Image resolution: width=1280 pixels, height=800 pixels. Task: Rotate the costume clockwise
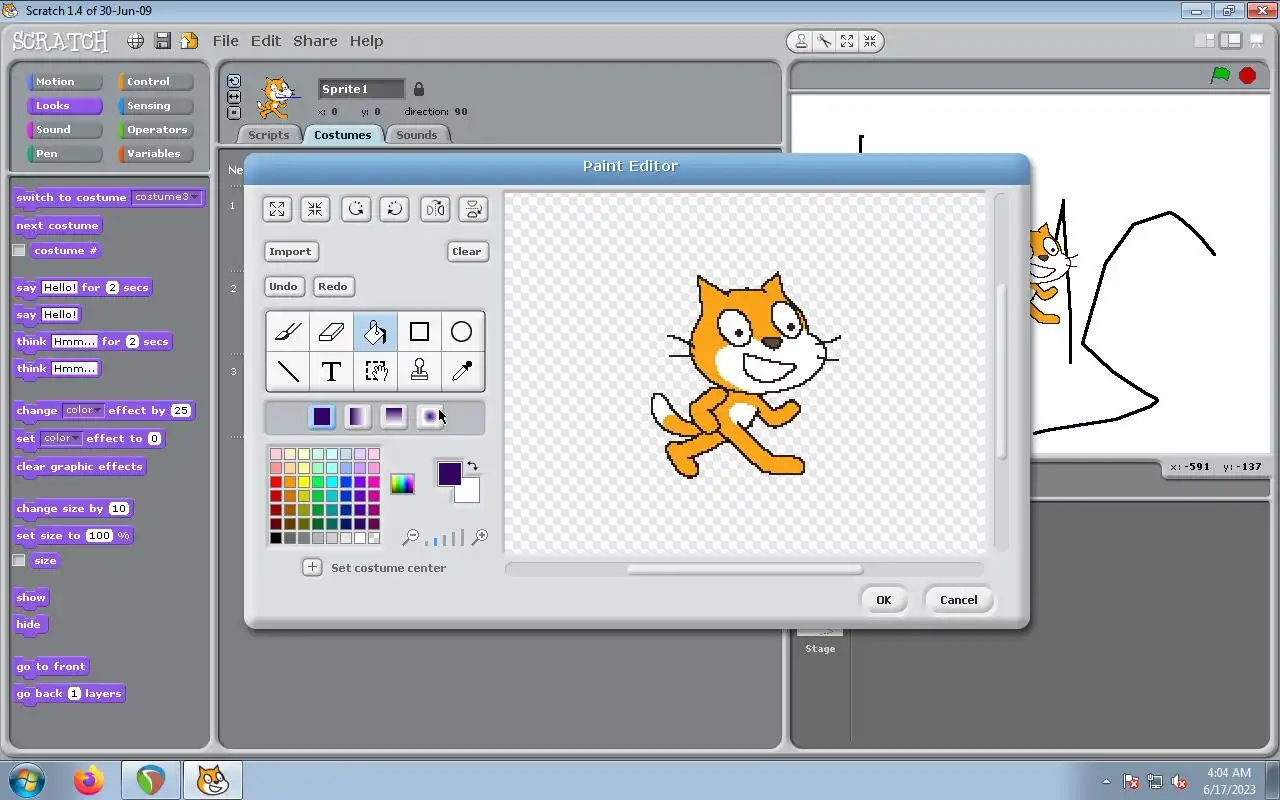click(x=395, y=209)
